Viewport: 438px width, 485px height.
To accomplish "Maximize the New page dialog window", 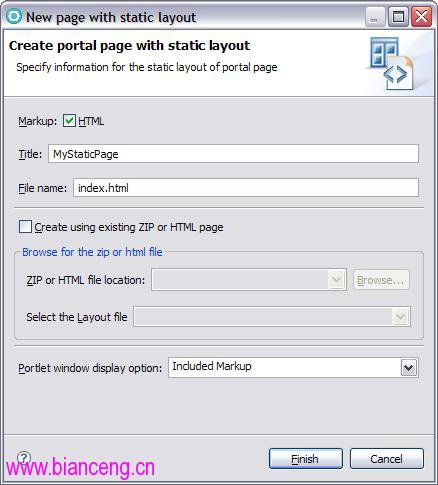I will (398, 17).
